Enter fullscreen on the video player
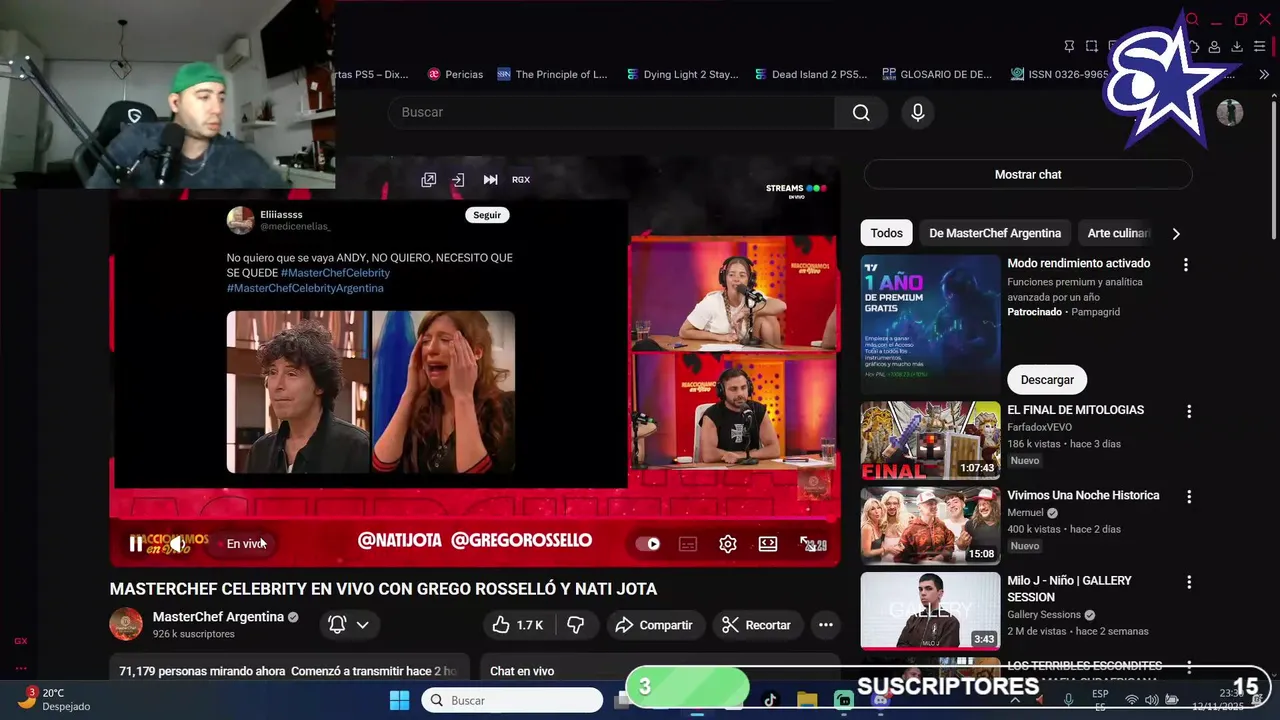 click(807, 544)
